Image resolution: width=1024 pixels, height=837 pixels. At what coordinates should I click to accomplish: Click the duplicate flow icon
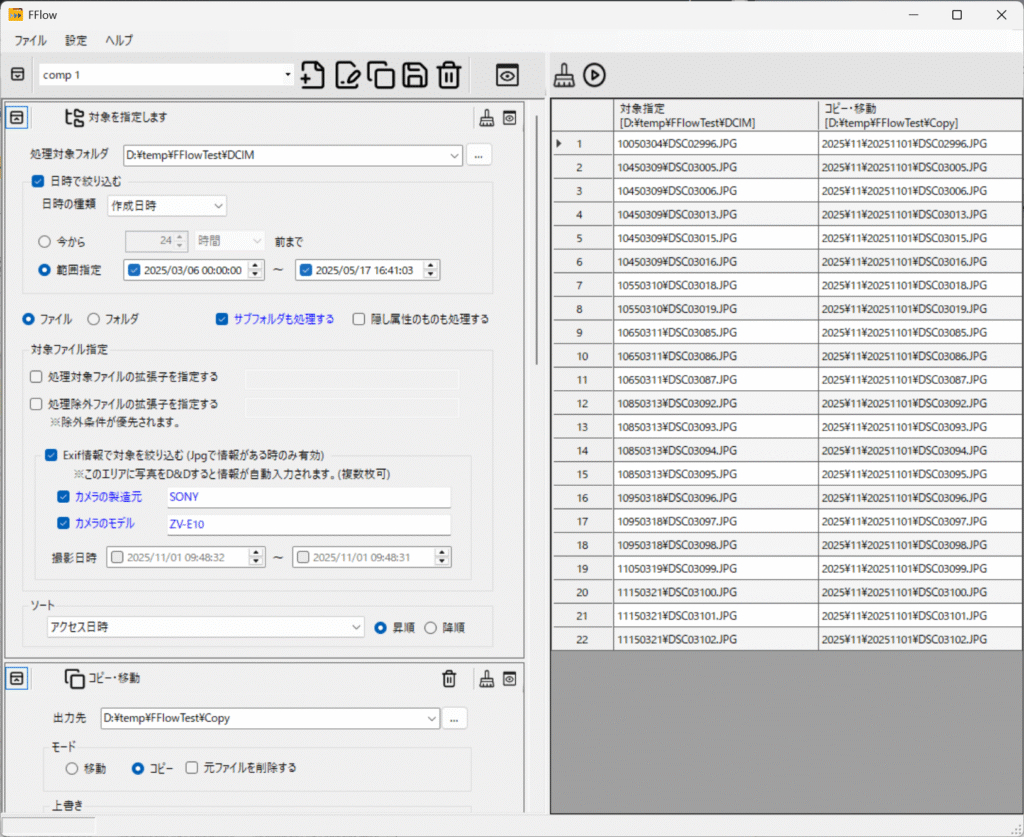coord(381,75)
